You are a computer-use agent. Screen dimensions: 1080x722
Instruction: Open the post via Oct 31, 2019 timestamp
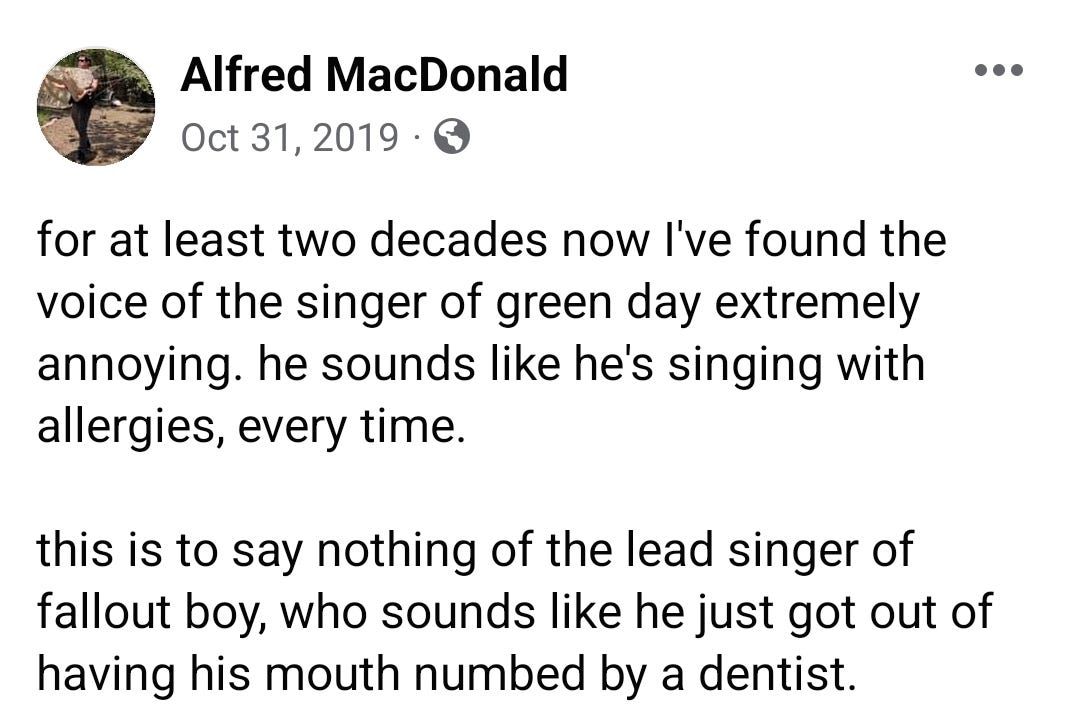[290, 137]
